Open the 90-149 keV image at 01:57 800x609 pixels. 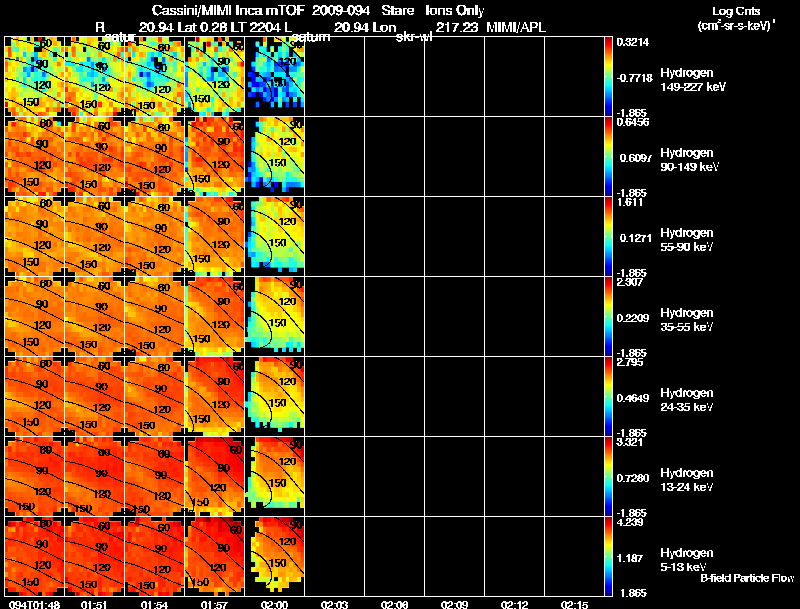(x=214, y=156)
